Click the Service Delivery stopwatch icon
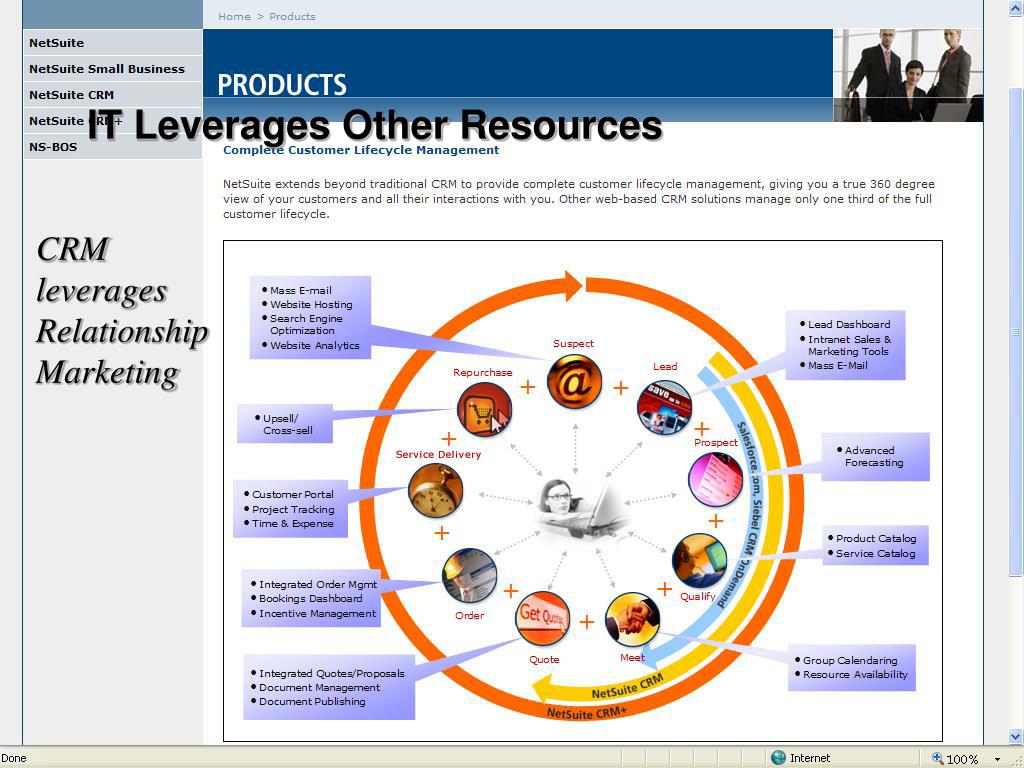This screenshot has height=768, width=1024. (436, 490)
